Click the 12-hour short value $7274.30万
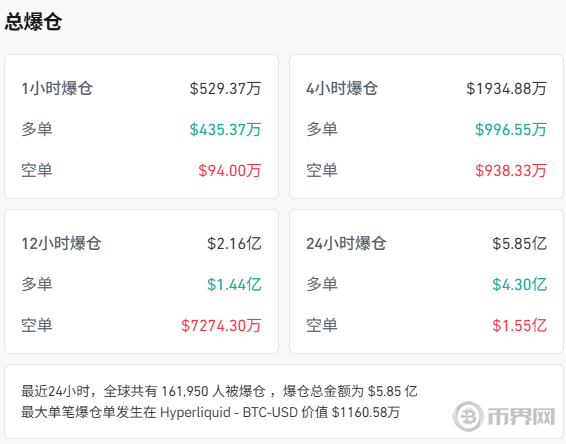The width and height of the screenshot is (566, 444). pyautogui.click(x=221, y=325)
